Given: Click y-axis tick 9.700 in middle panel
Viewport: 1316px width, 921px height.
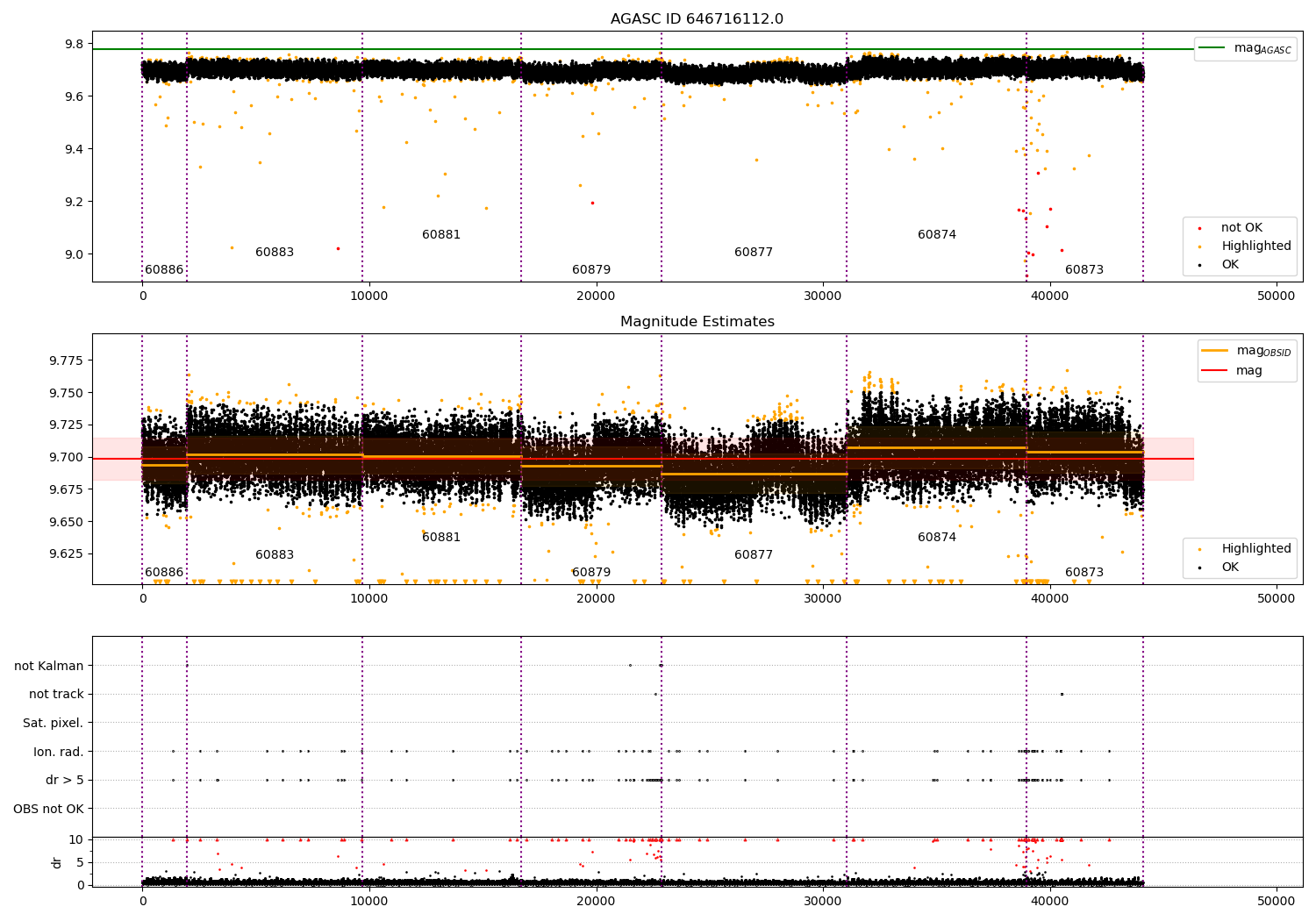Looking at the screenshot, I should (x=67, y=457).
